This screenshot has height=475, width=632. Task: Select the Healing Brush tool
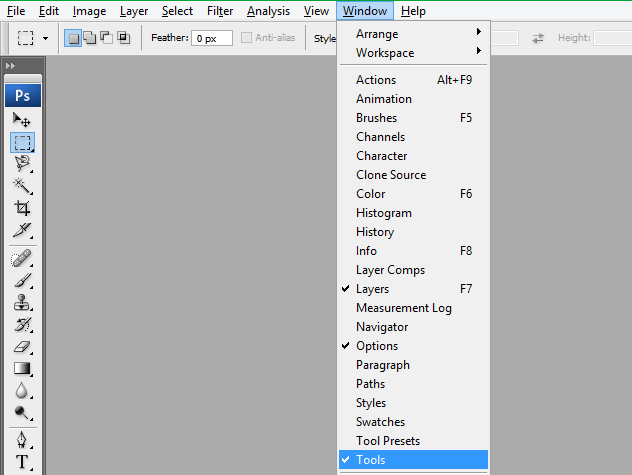(22, 258)
